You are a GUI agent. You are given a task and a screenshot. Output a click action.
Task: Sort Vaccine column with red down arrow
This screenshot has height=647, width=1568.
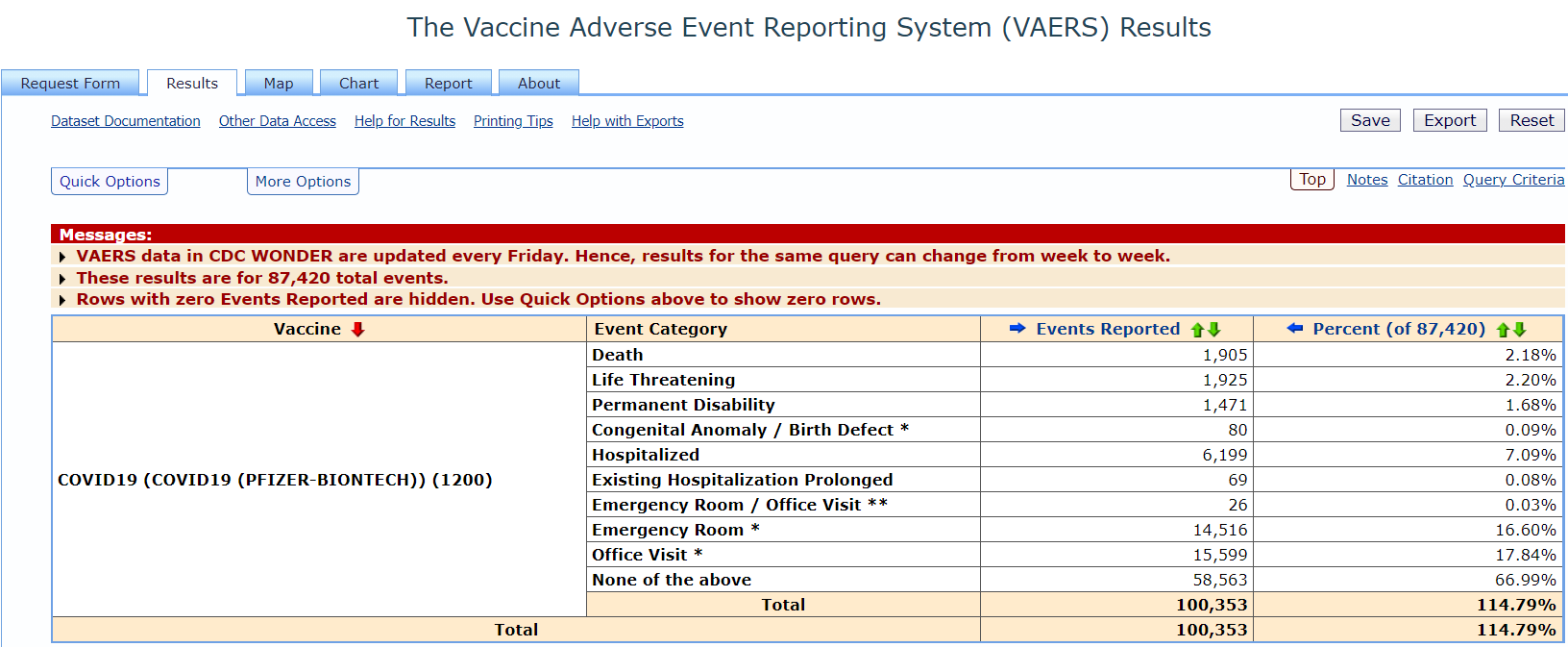click(x=357, y=329)
